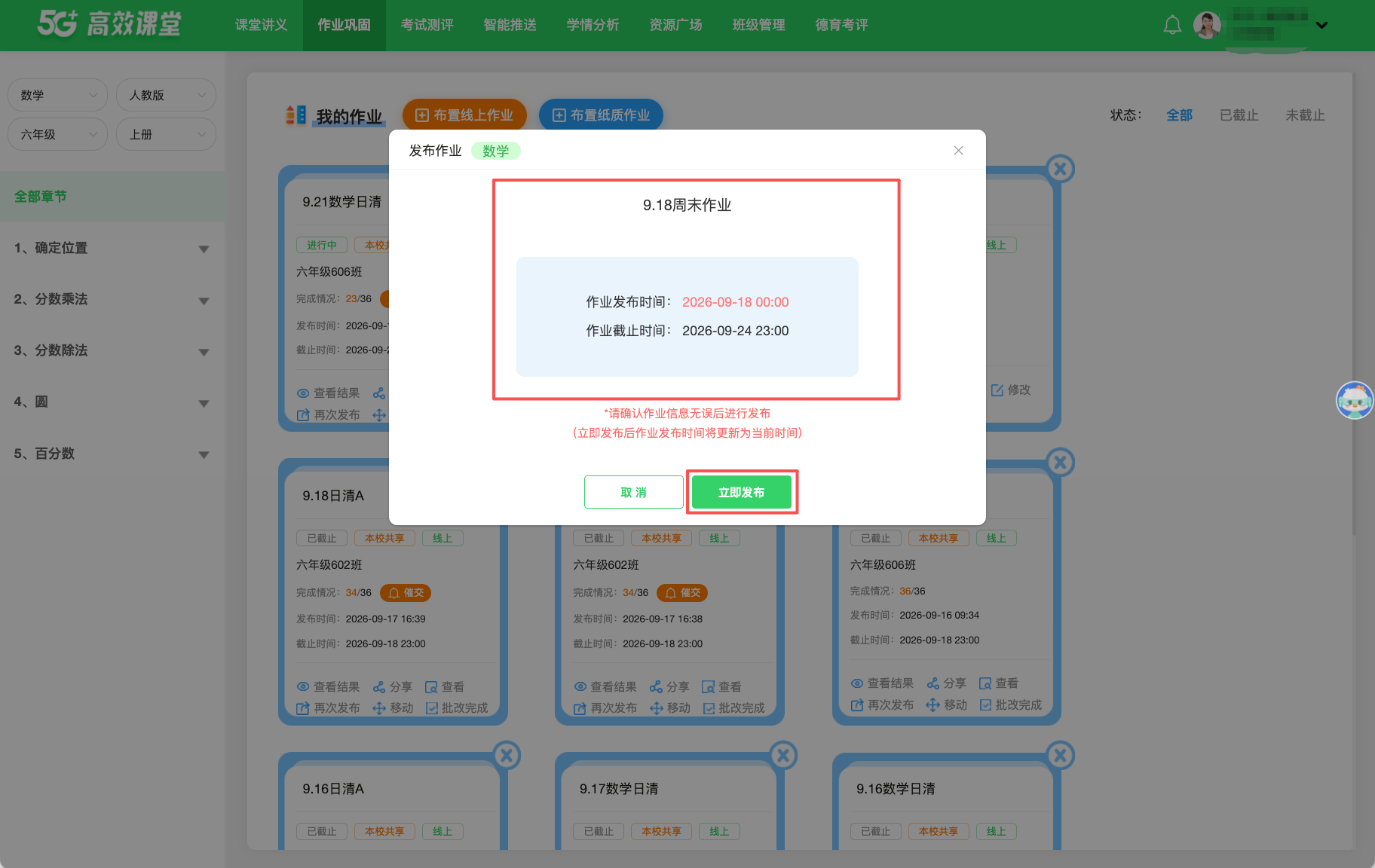
Task: Click 催交 on the 16:39 published card
Action: (x=406, y=593)
